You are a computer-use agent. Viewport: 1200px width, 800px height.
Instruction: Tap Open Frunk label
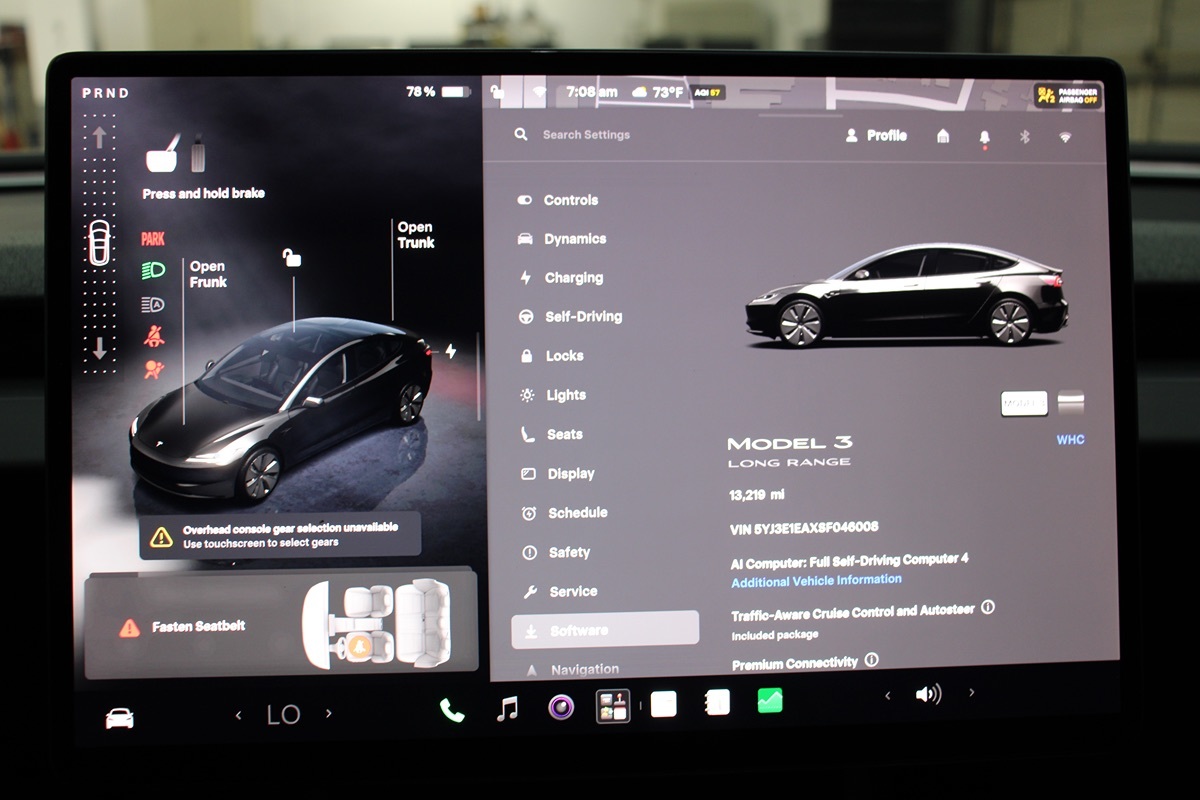pos(208,274)
